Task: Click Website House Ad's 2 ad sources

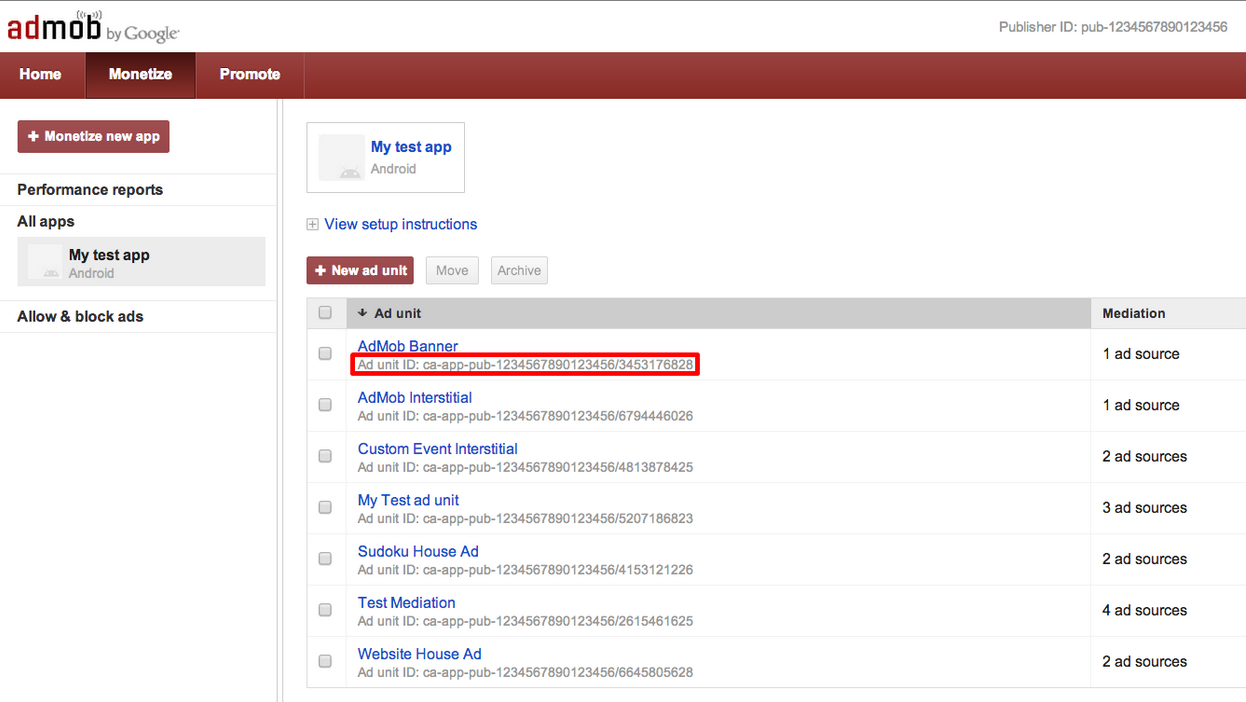Action: (x=1145, y=661)
